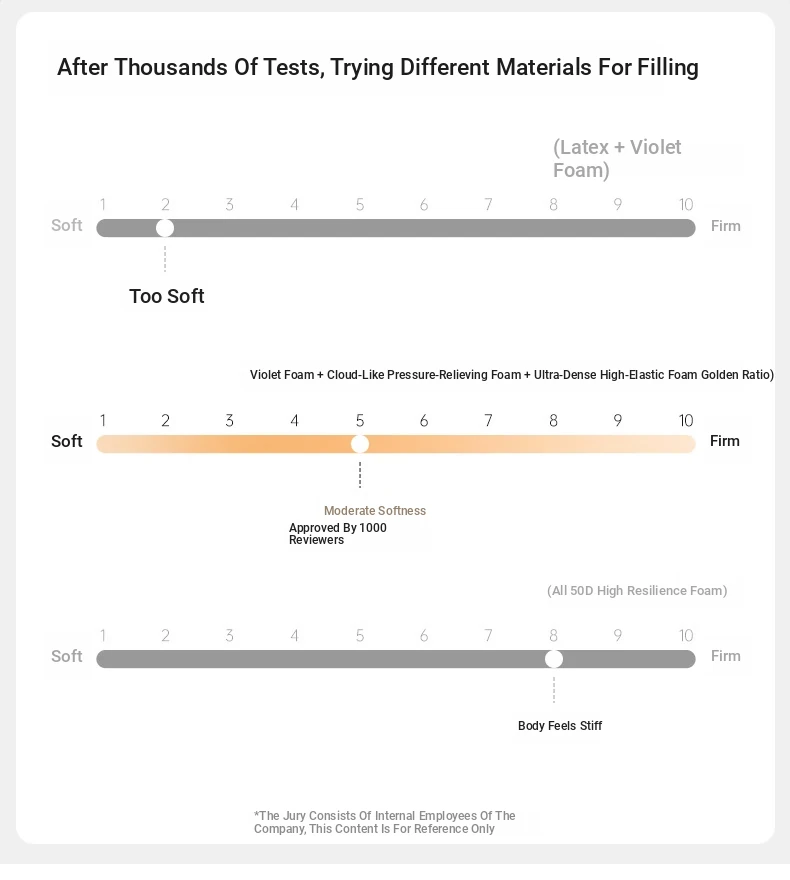The image size is (790, 880).
Task: Click the white knob on the orange slider
Action: pyautogui.click(x=360, y=444)
